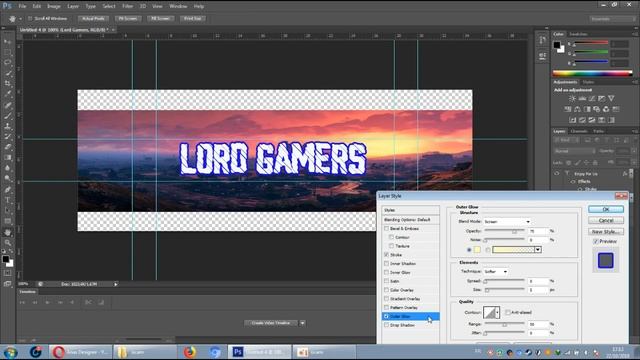640x360 pixels.
Task: Add a Brightness/Contrast adjustment
Action: click(x=572, y=98)
